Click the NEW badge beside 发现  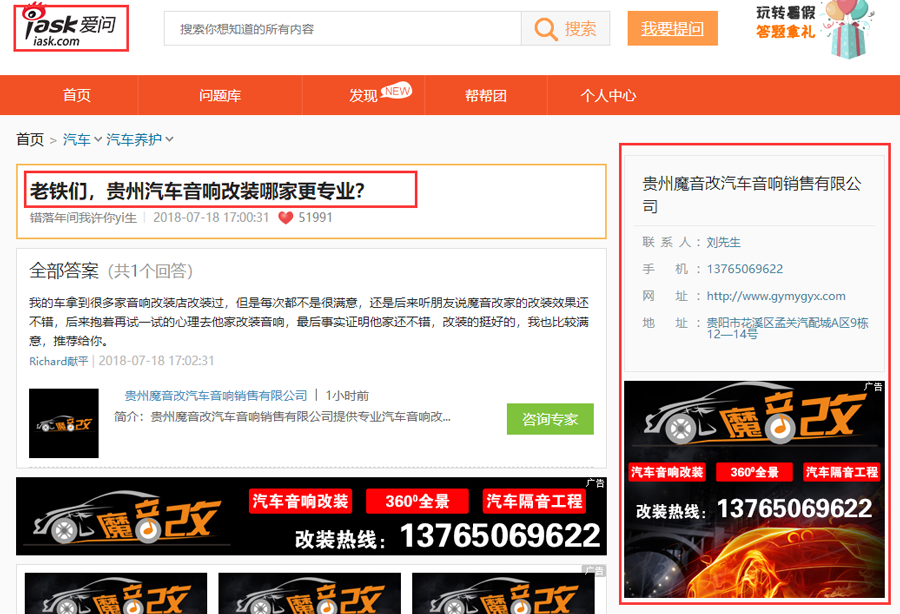tap(397, 91)
